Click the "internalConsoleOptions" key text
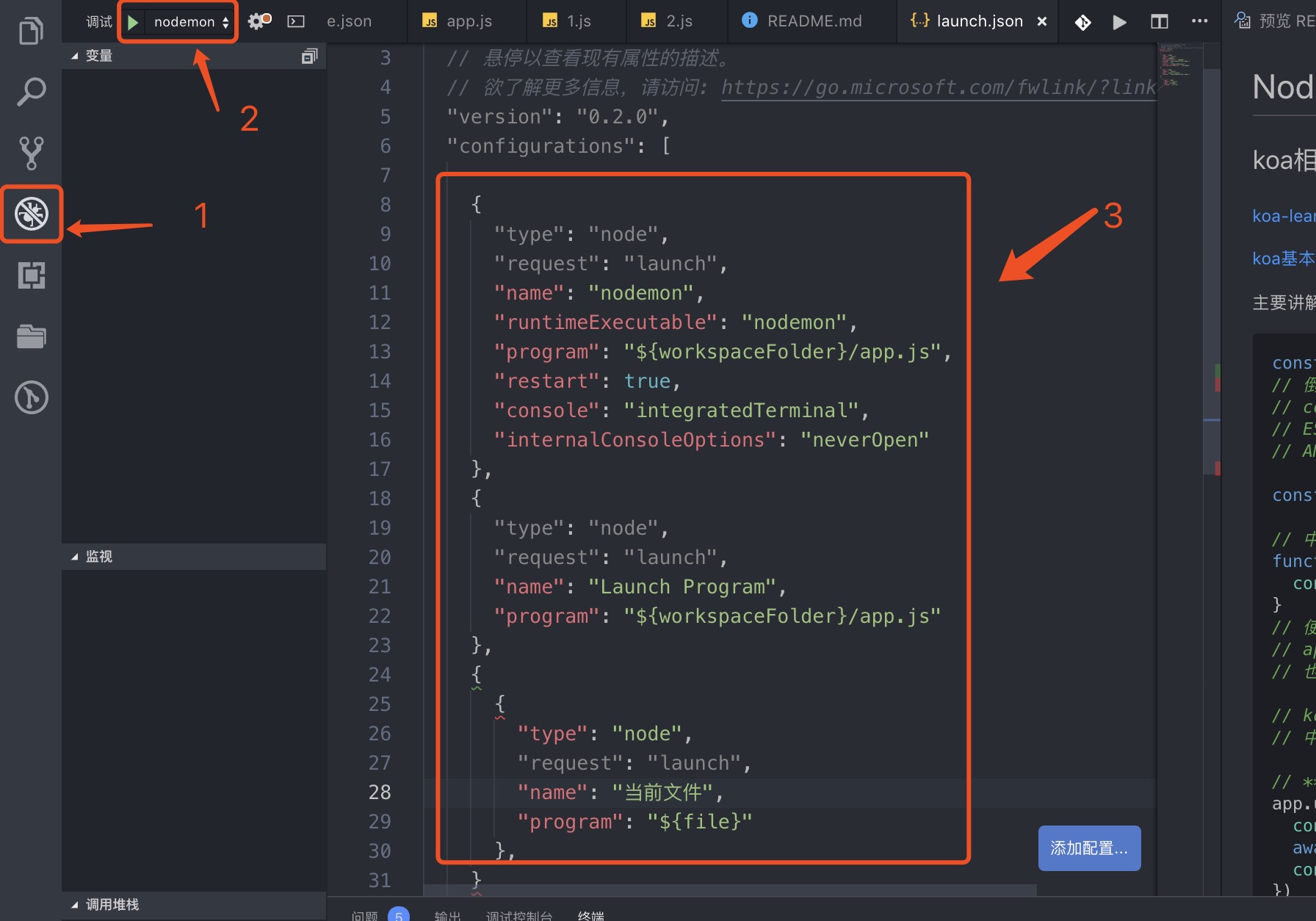Viewport: 1316px width, 921px height. pyautogui.click(x=634, y=440)
